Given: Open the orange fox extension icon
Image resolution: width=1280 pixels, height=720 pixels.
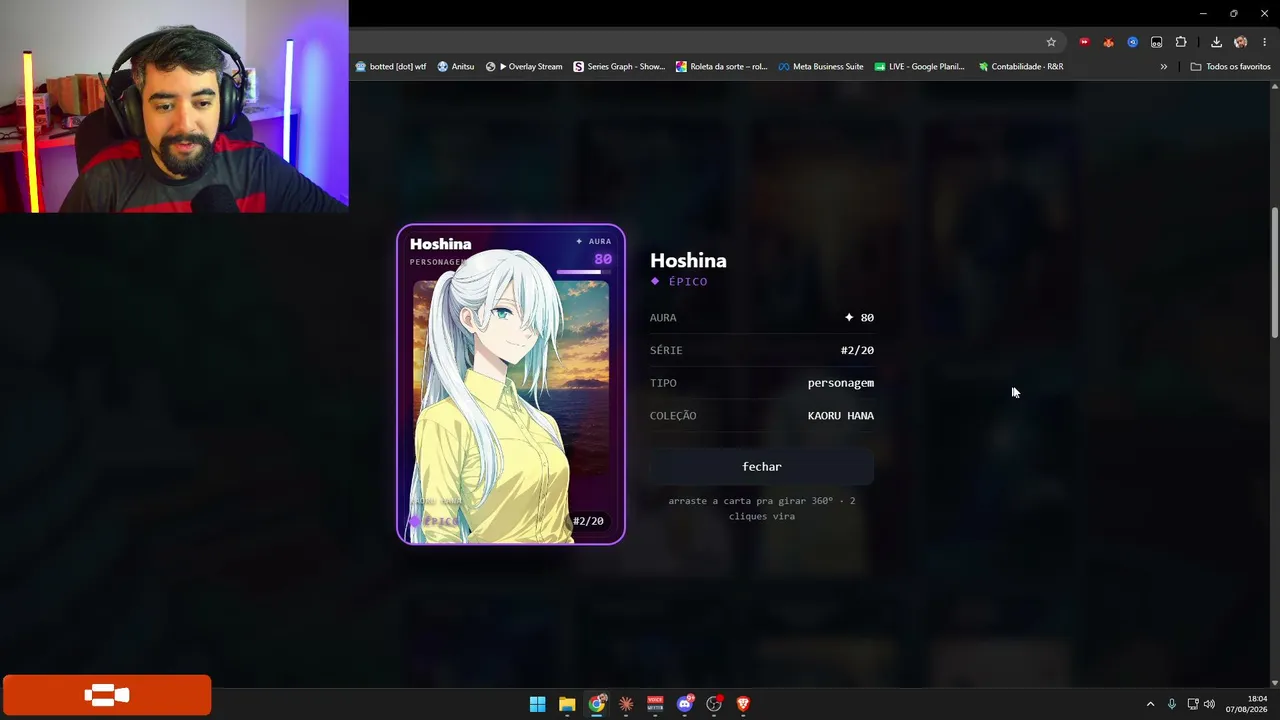Looking at the screenshot, I should tap(1108, 42).
